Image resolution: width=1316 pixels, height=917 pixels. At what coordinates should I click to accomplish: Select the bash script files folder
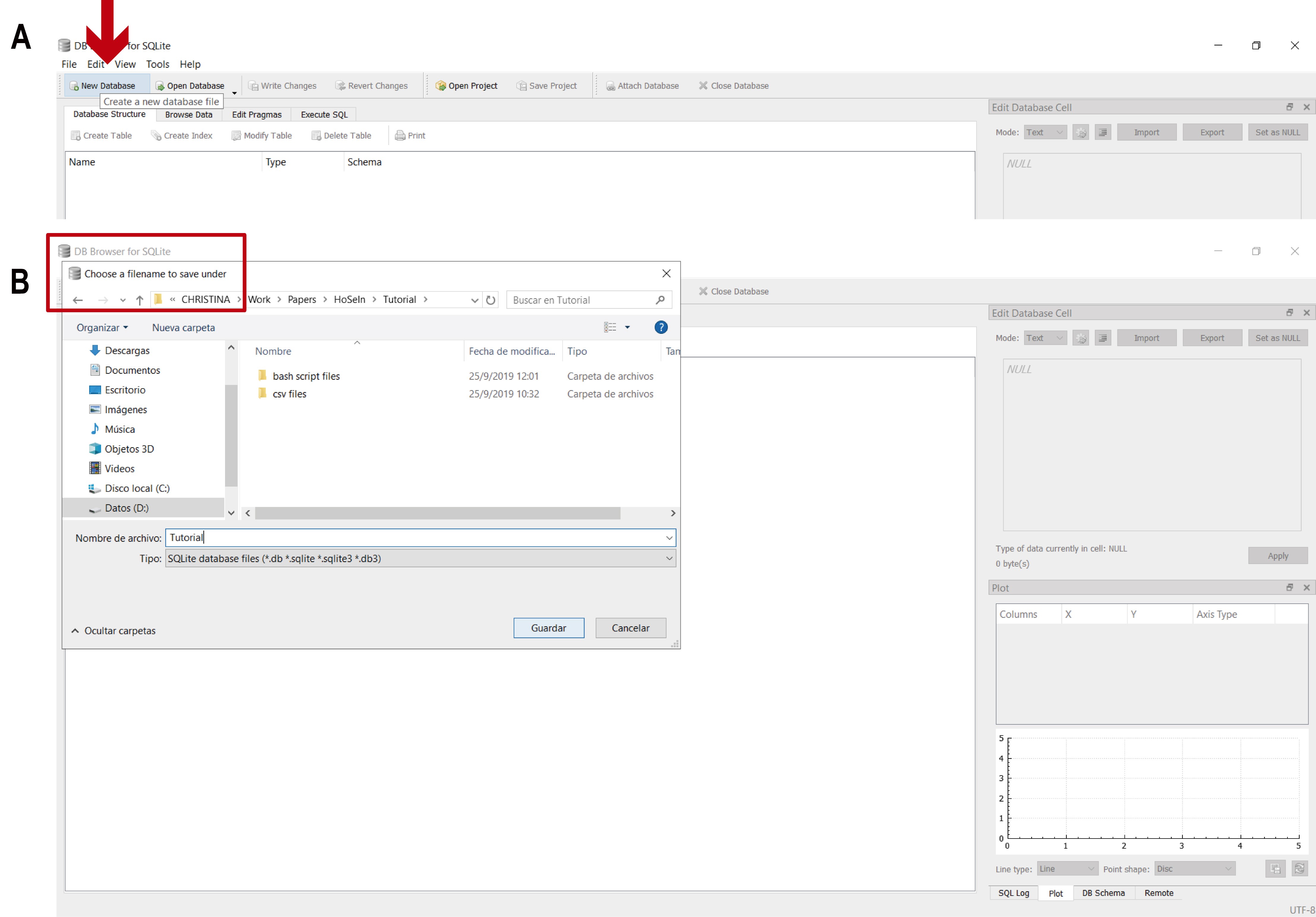[299, 377]
